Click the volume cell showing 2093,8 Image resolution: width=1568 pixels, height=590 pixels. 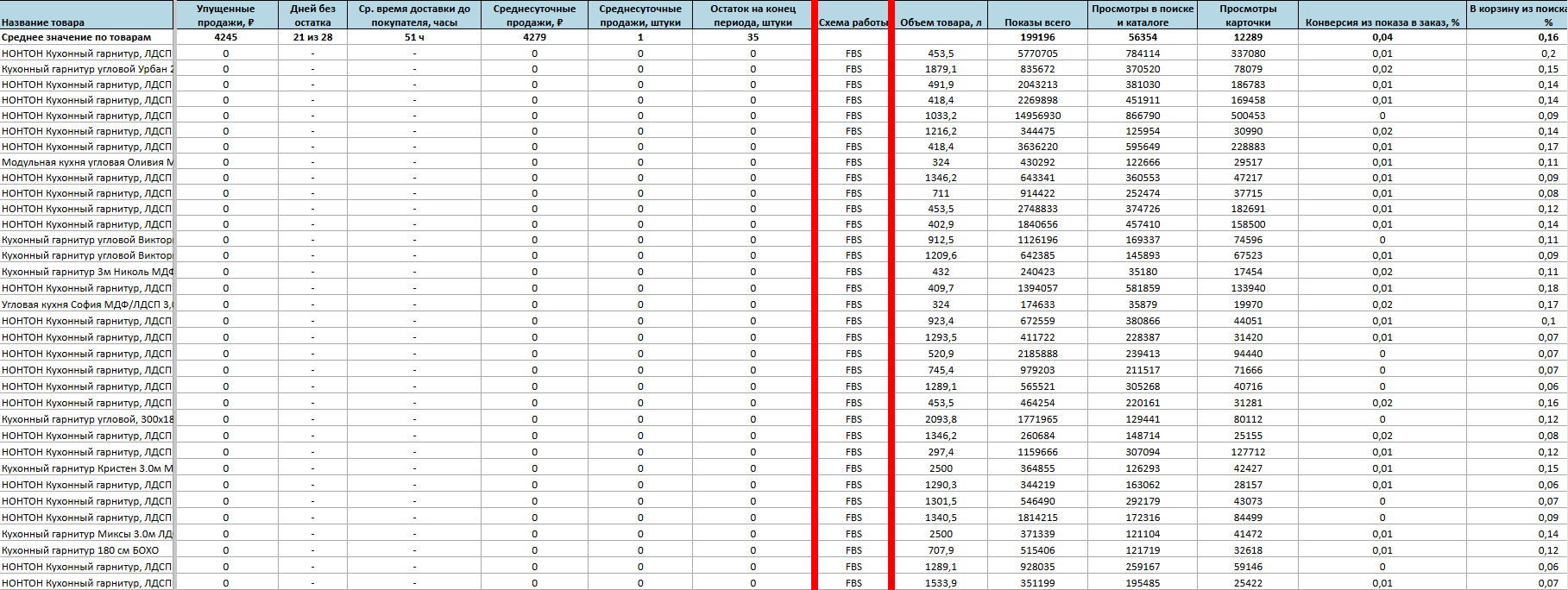coord(941,419)
